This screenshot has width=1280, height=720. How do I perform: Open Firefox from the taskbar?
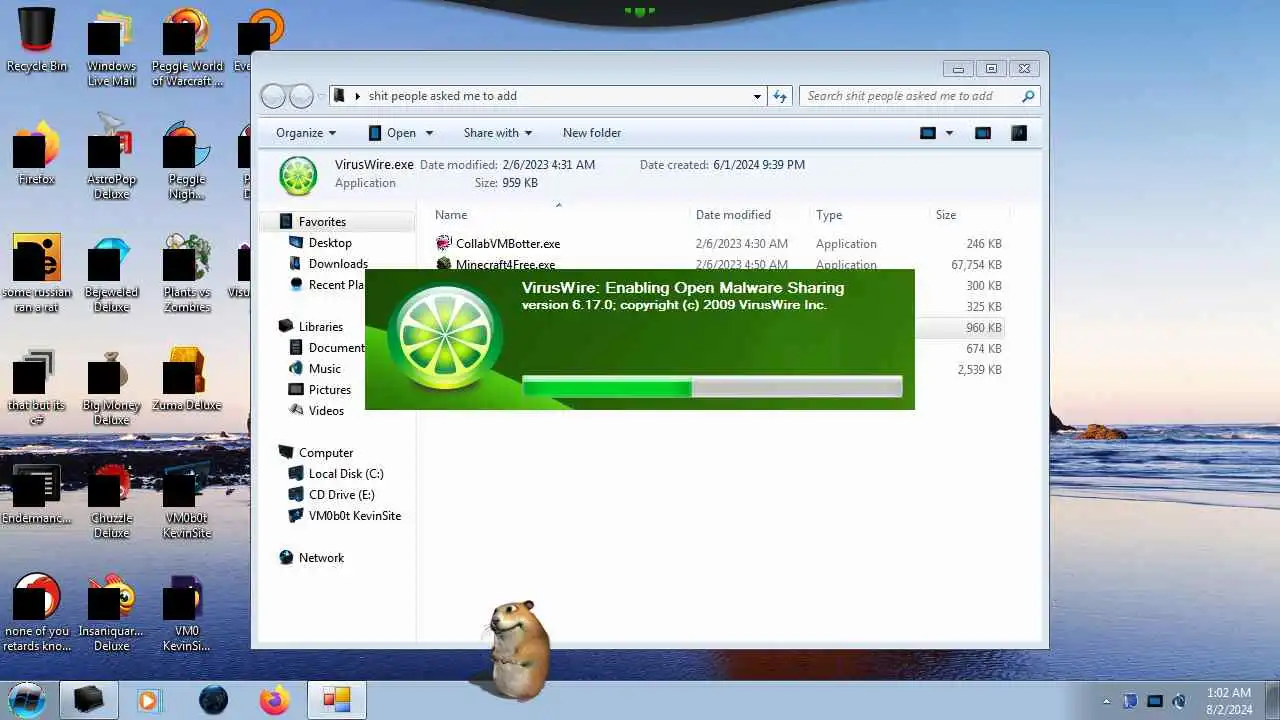coord(274,700)
